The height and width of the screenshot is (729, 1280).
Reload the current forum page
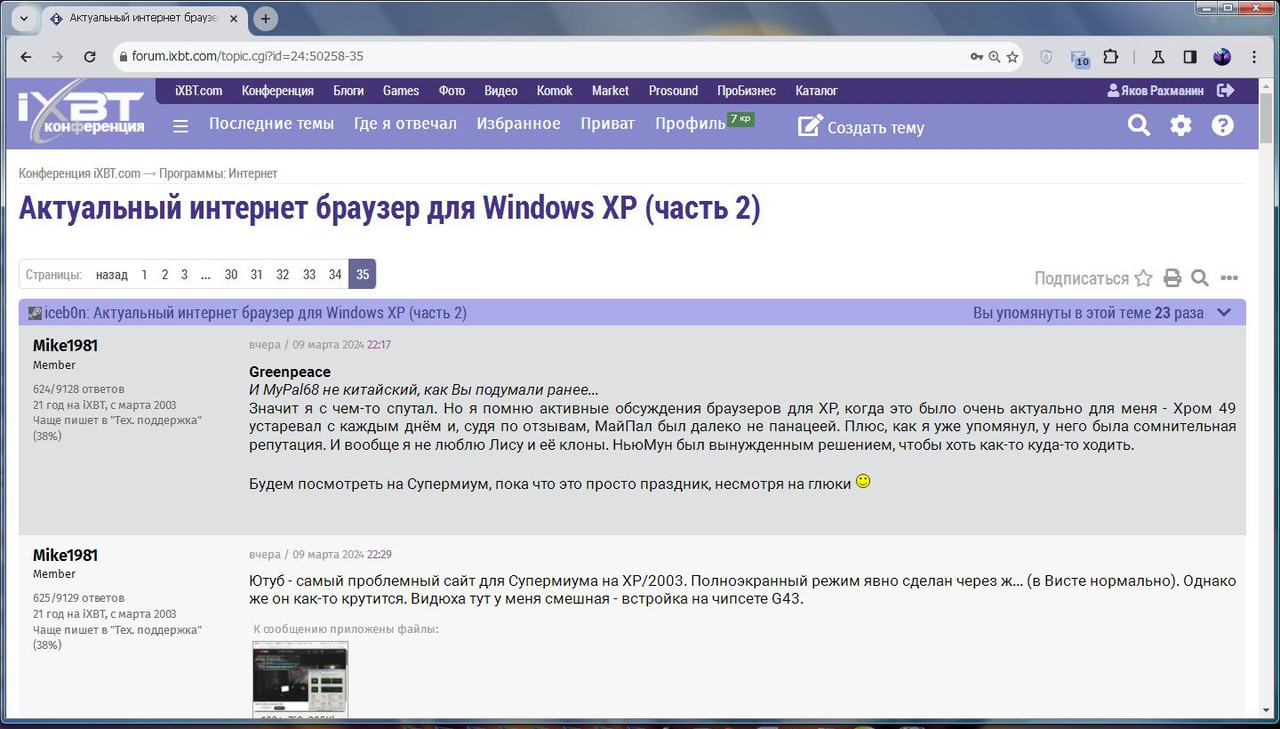89,57
